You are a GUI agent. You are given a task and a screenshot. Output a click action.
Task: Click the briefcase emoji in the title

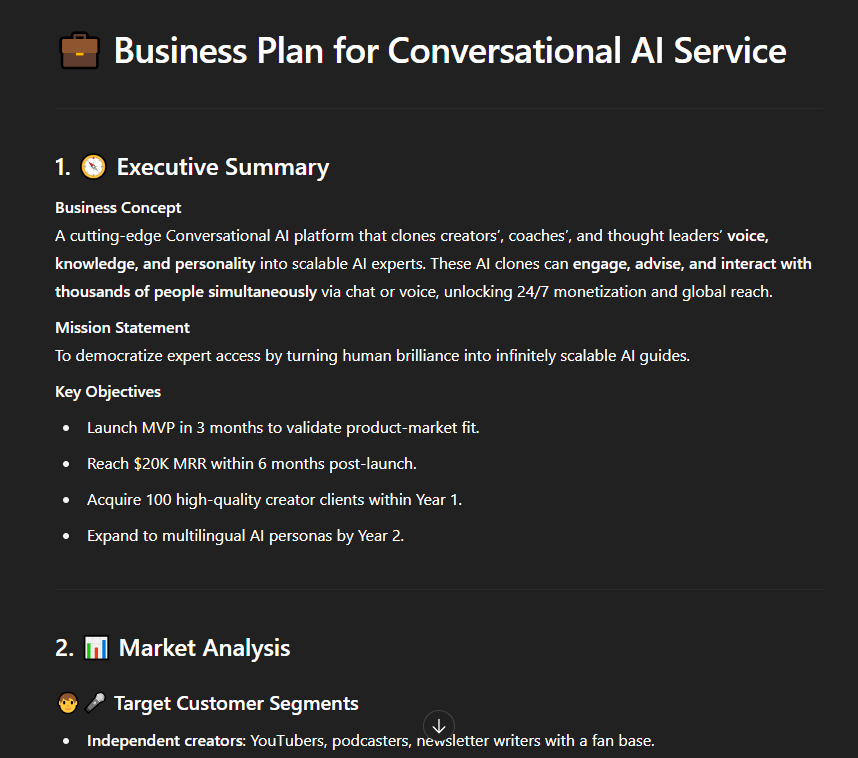click(x=79, y=51)
